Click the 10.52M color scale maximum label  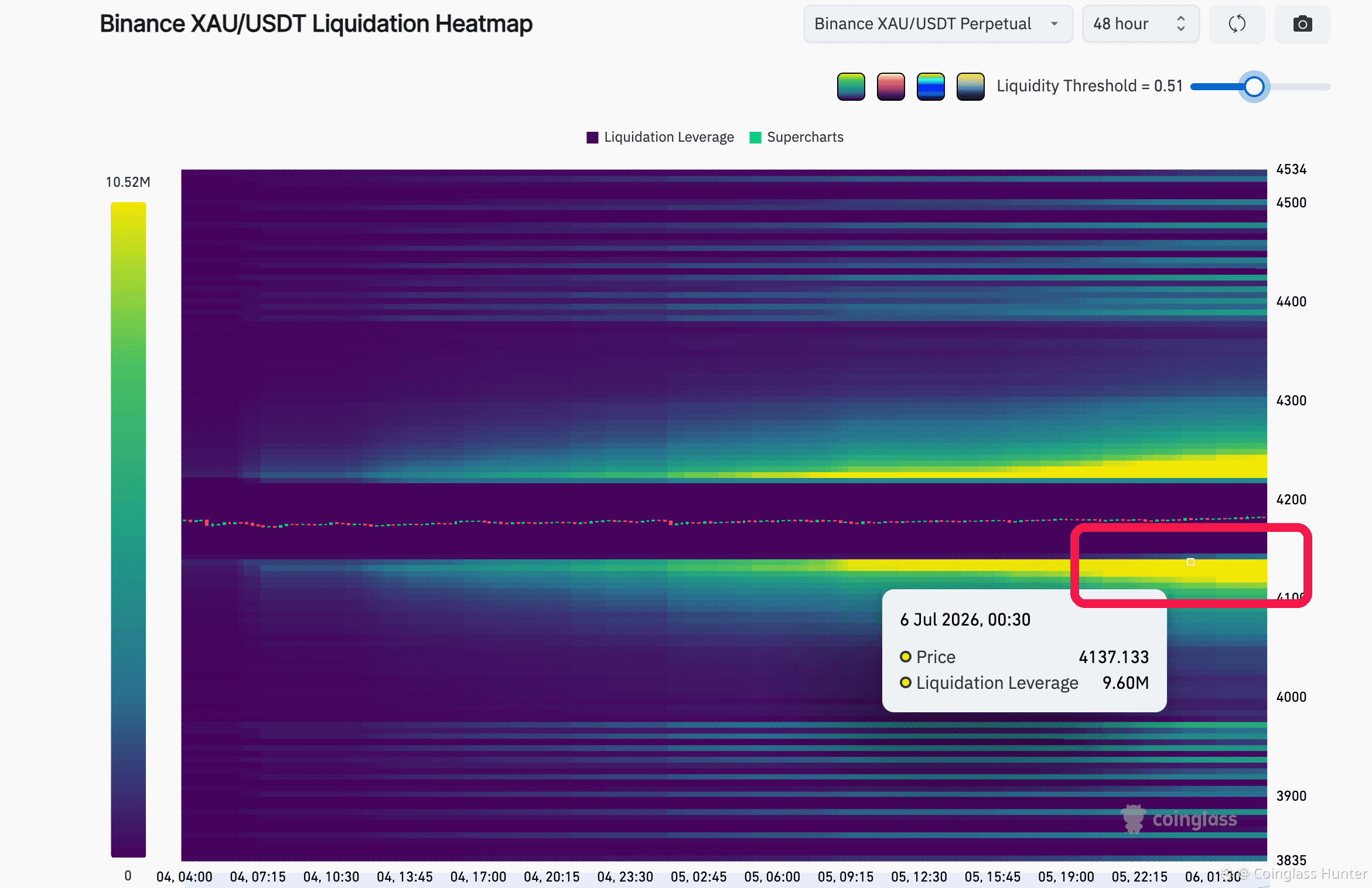coord(128,182)
